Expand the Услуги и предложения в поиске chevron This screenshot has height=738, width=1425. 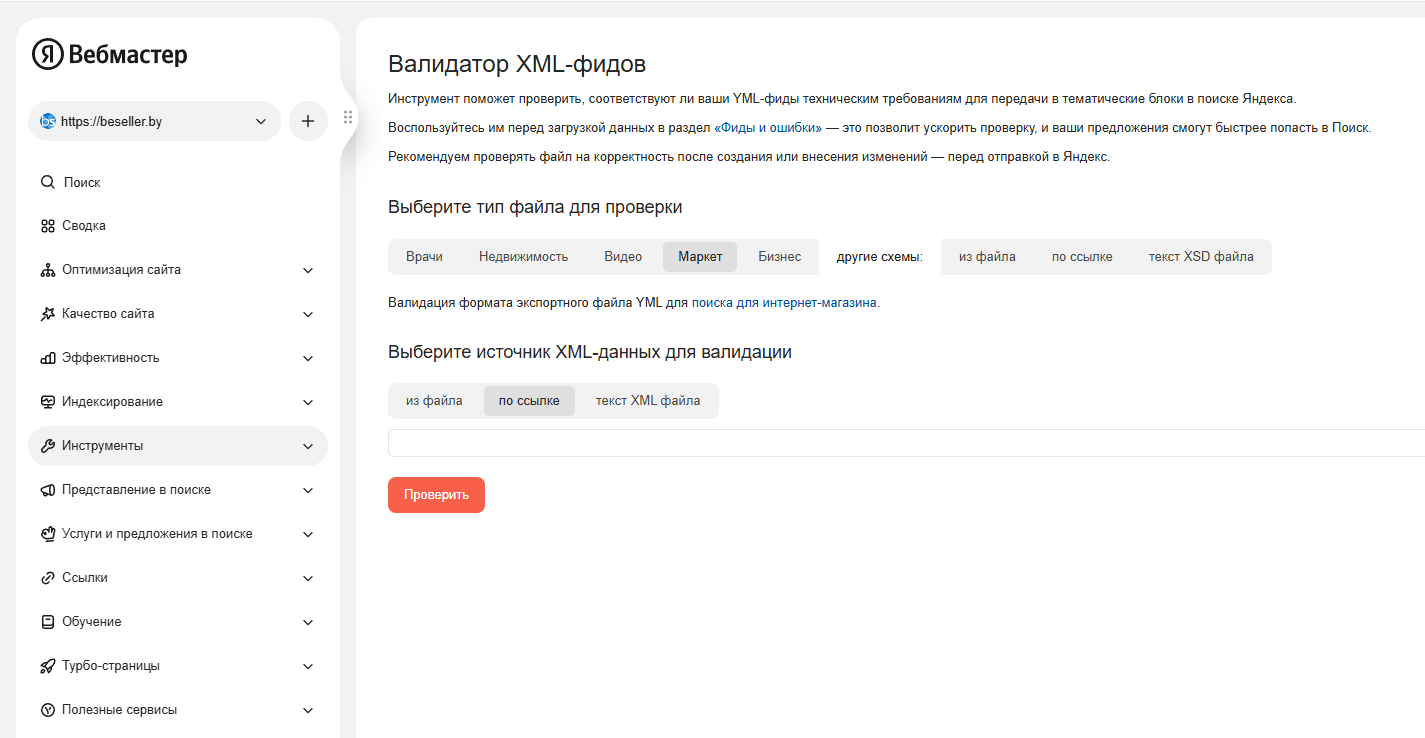click(308, 534)
